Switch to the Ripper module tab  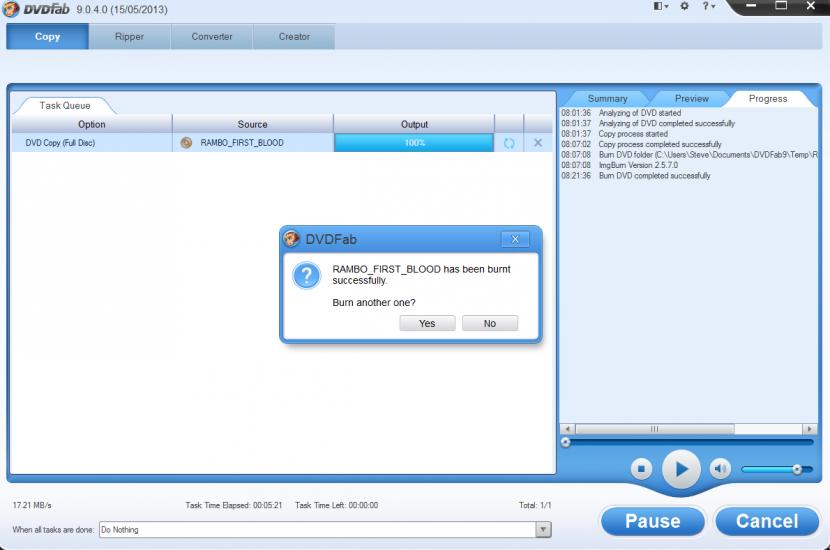[129, 37]
